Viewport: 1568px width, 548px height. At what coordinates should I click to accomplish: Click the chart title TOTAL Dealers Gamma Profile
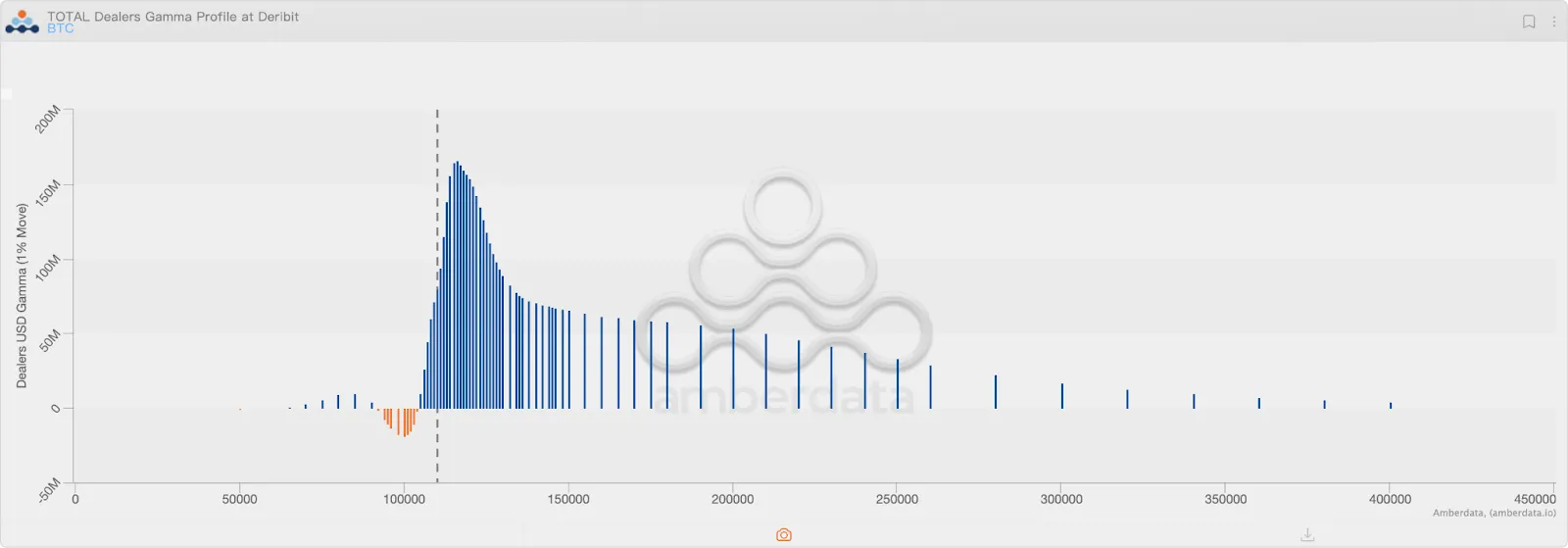[x=172, y=17]
